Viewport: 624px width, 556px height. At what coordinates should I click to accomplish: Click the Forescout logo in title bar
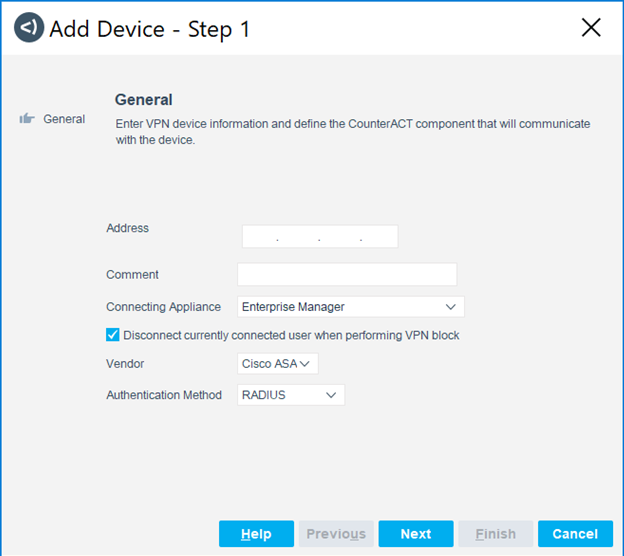coord(28,28)
